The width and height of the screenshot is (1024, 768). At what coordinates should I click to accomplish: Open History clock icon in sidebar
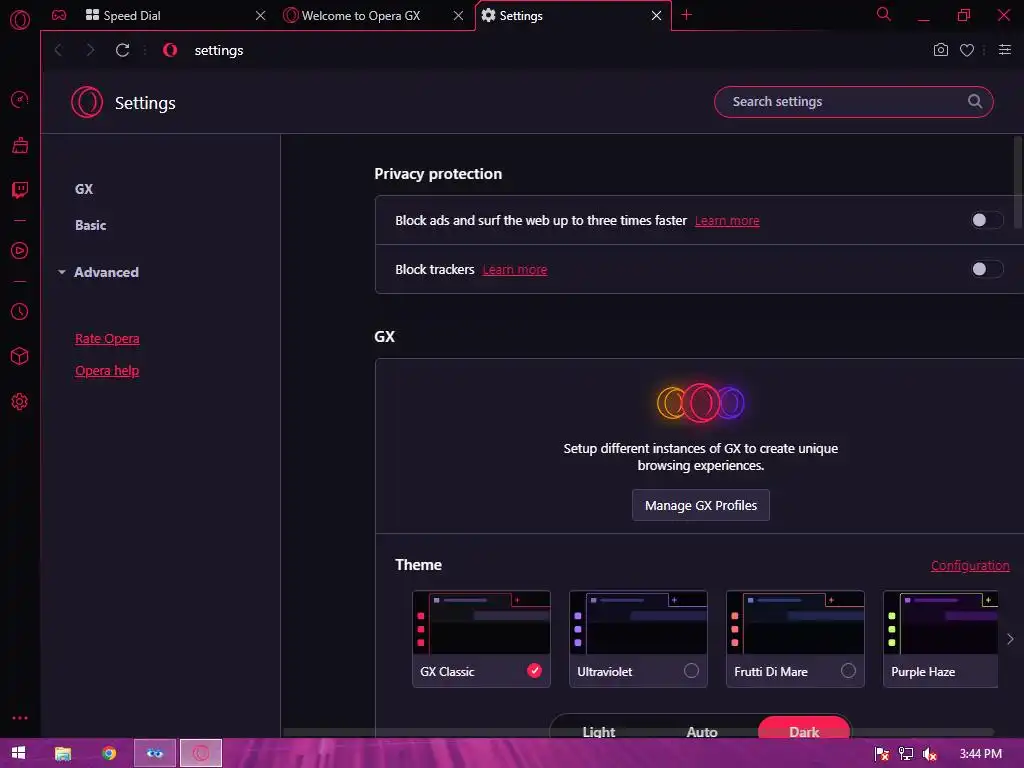(x=20, y=312)
